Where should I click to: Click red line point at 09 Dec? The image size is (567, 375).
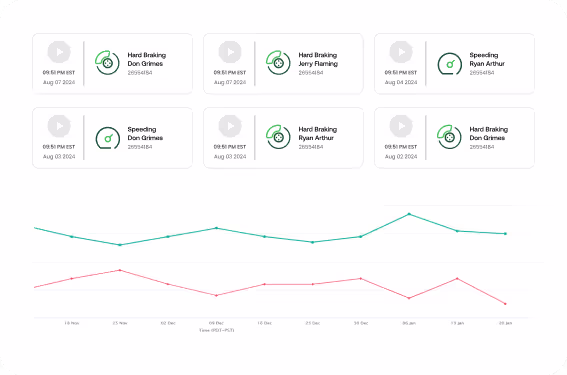click(217, 295)
